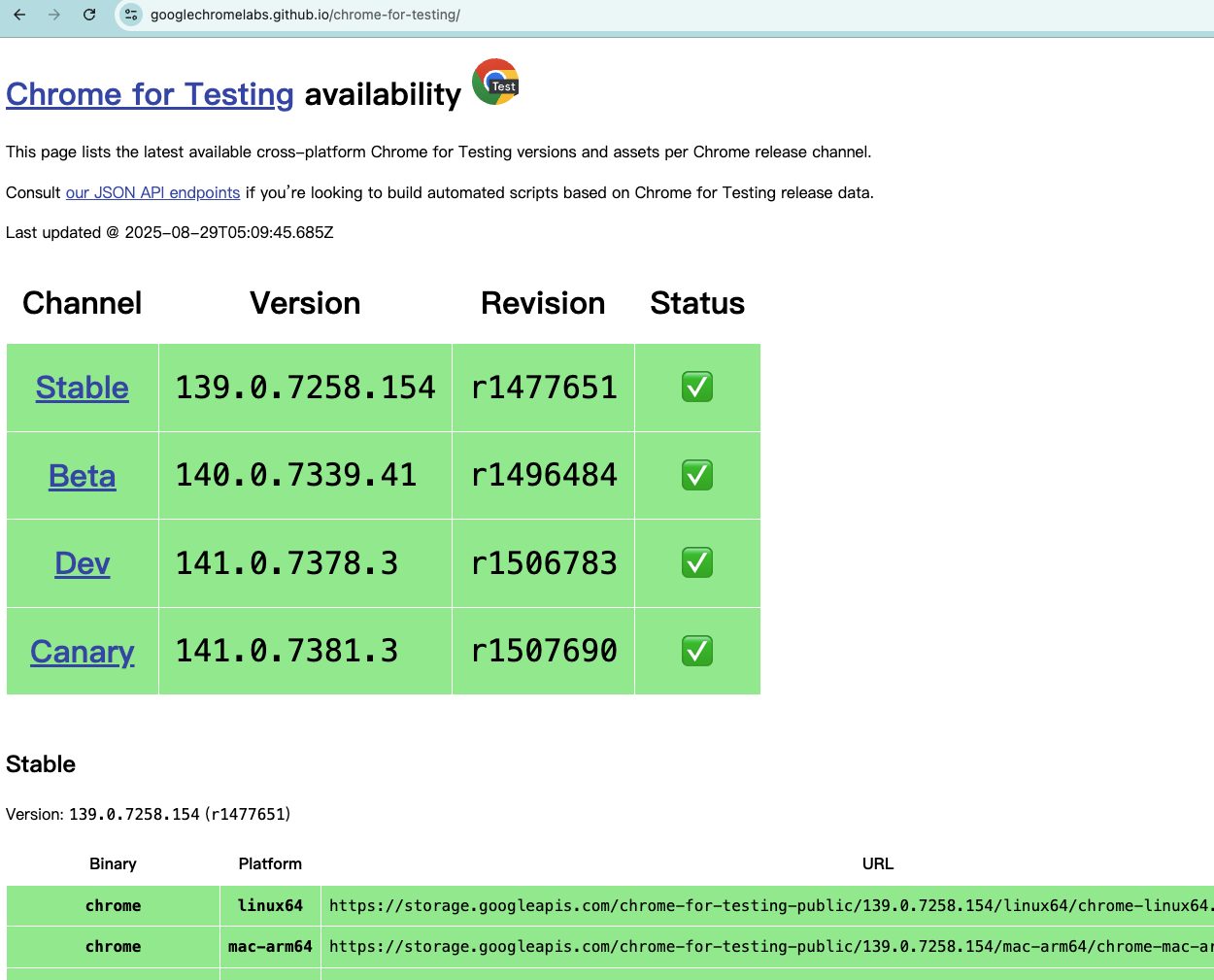This screenshot has height=980, width=1214.
Task: Click revision r1496484 cell
Action: [544, 475]
